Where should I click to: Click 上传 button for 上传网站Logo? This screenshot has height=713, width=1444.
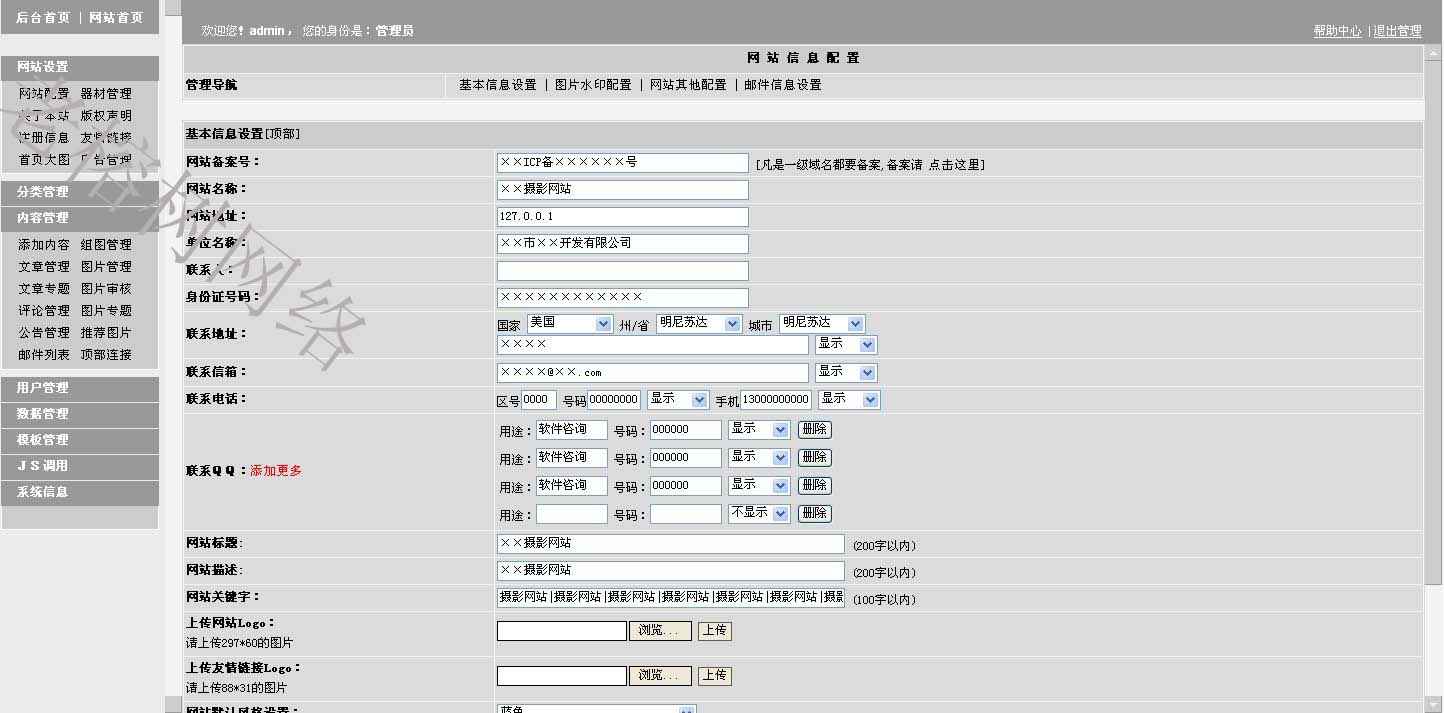[x=714, y=631]
